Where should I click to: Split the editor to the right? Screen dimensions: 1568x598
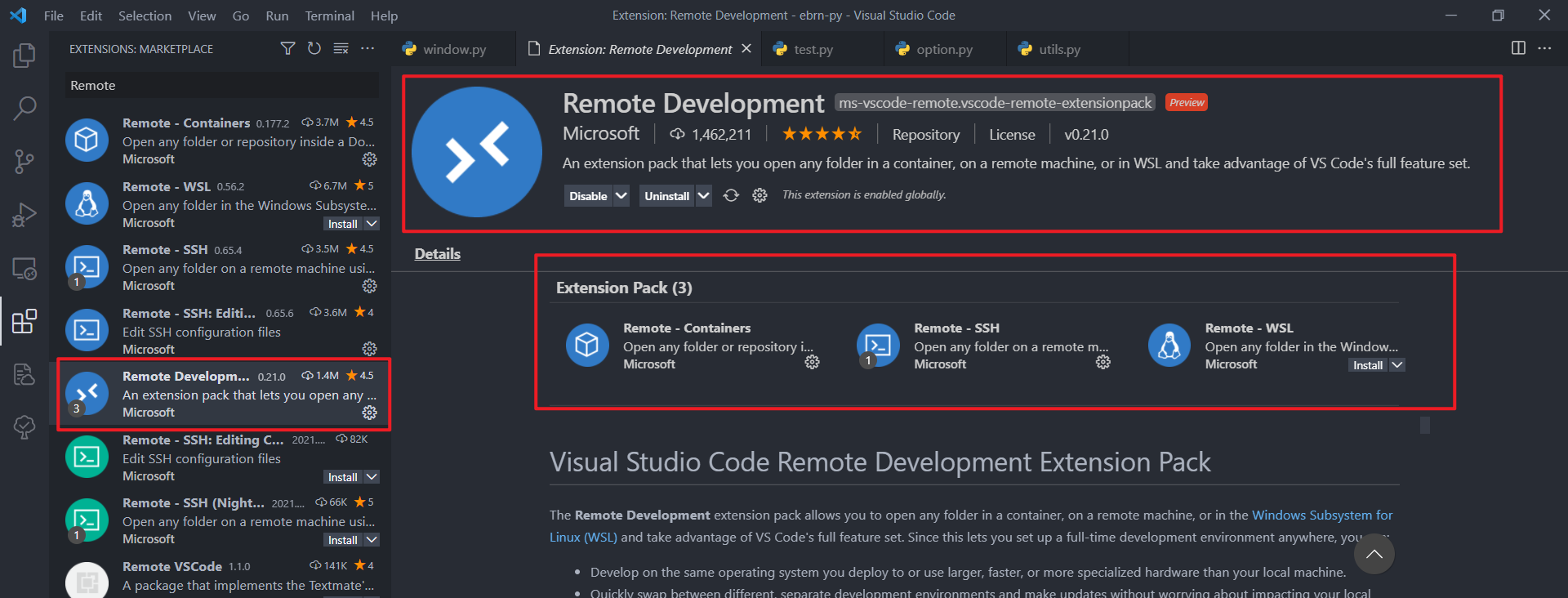click(1518, 48)
